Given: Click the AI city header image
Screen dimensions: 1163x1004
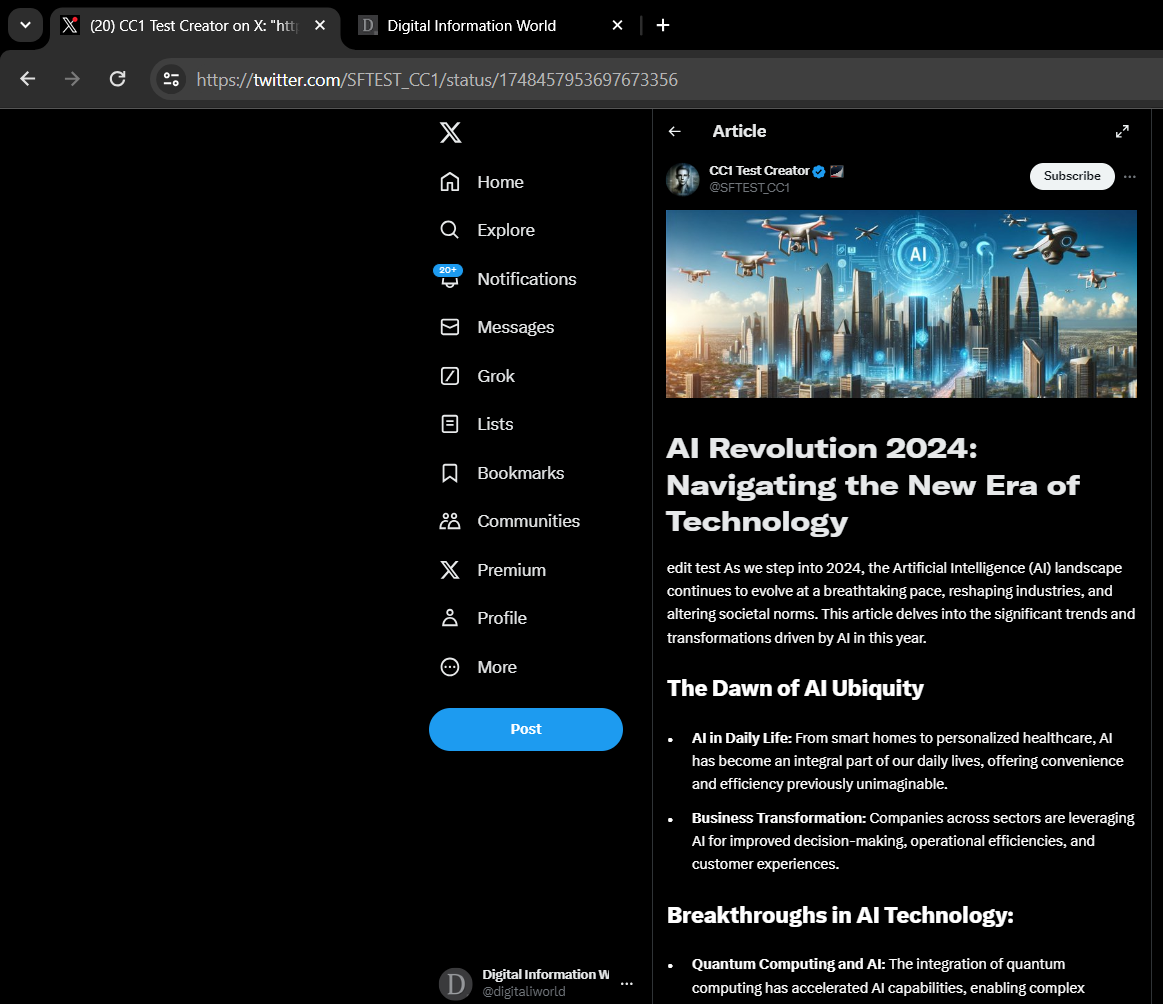Looking at the screenshot, I should (901, 303).
